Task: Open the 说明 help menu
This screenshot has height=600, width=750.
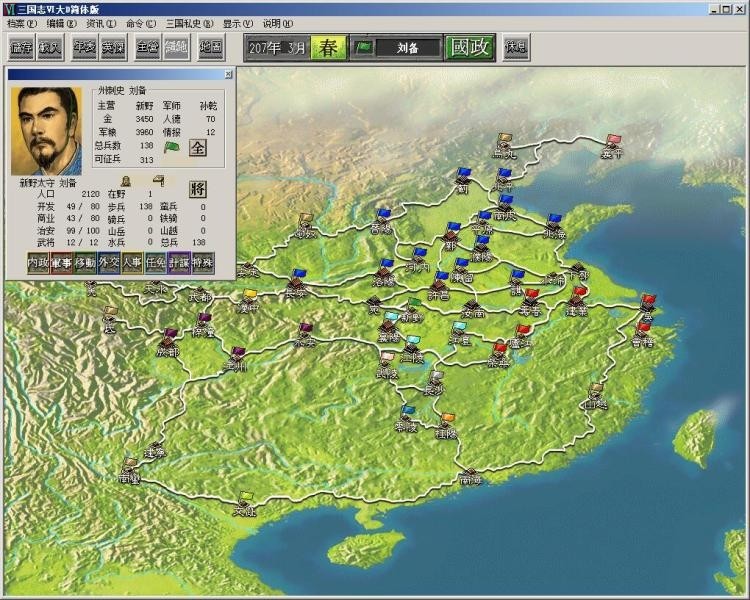Action: [277, 23]
